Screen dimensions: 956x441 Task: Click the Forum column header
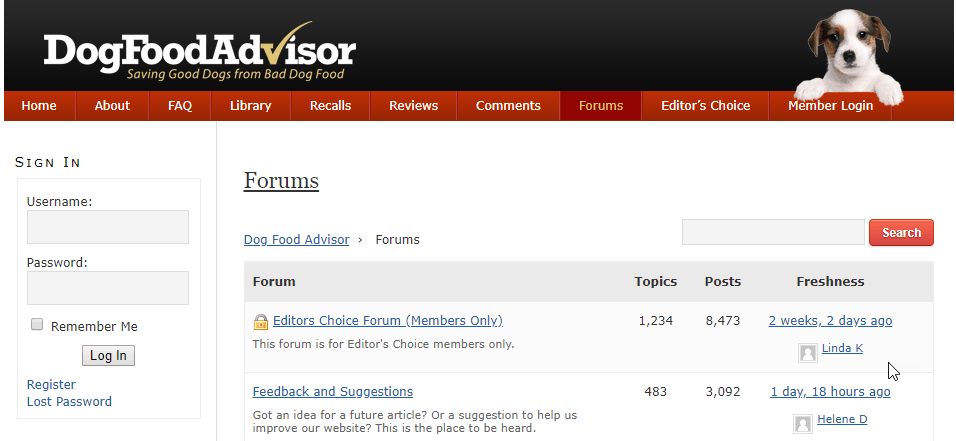274,282
